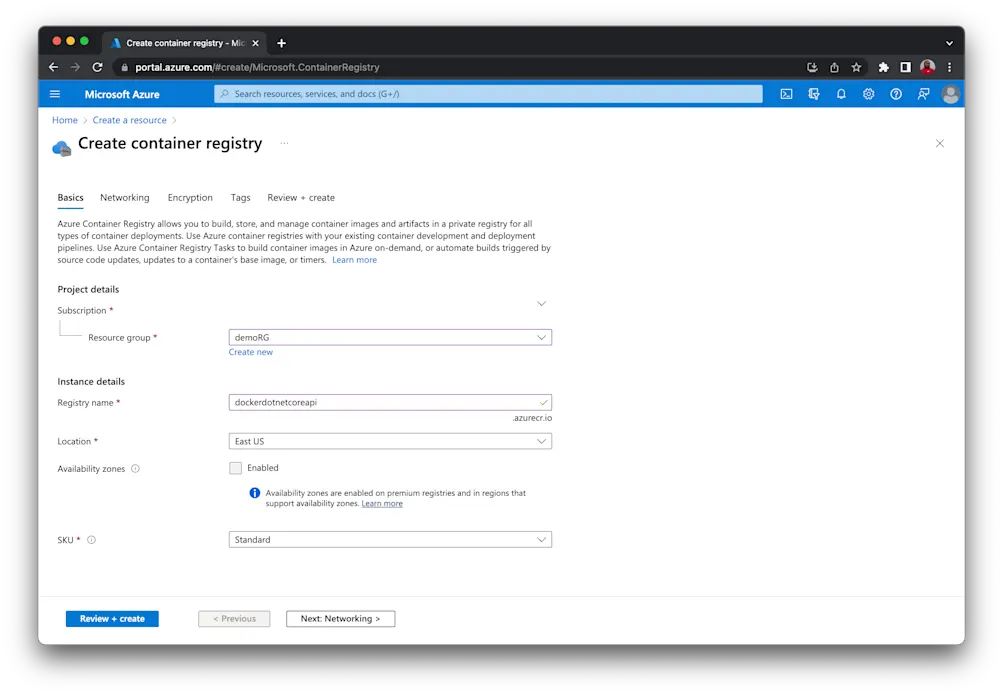Open the Azure account avatar
Screen dimensions: 1003x695
point(951,93)
